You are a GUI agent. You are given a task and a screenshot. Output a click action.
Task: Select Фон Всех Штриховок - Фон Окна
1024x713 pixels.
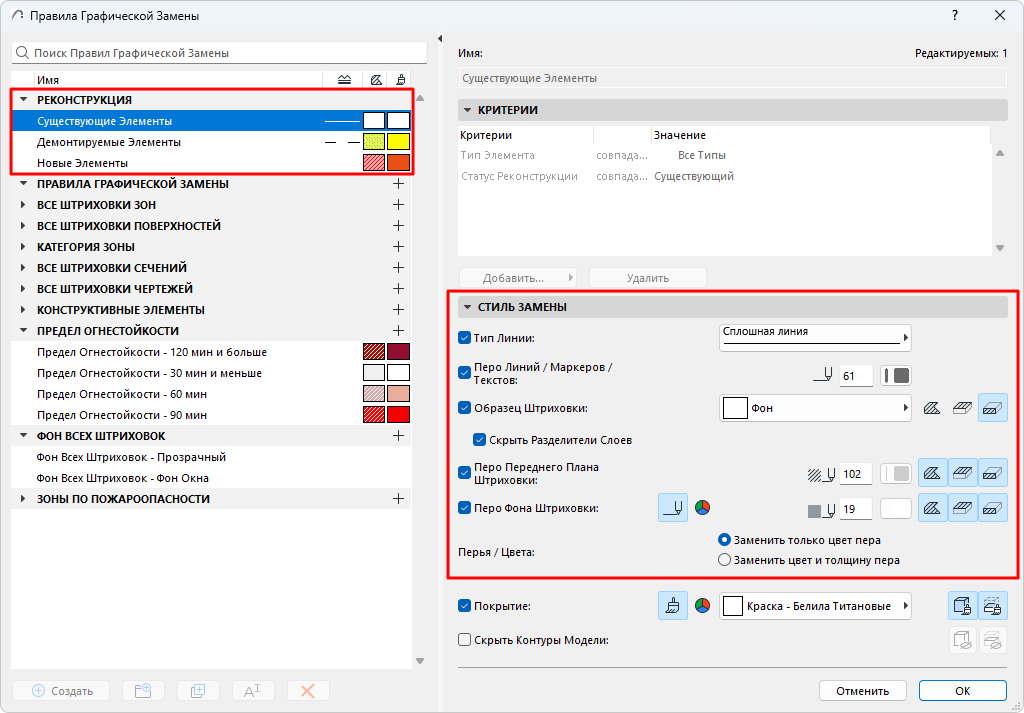(212, 478)
